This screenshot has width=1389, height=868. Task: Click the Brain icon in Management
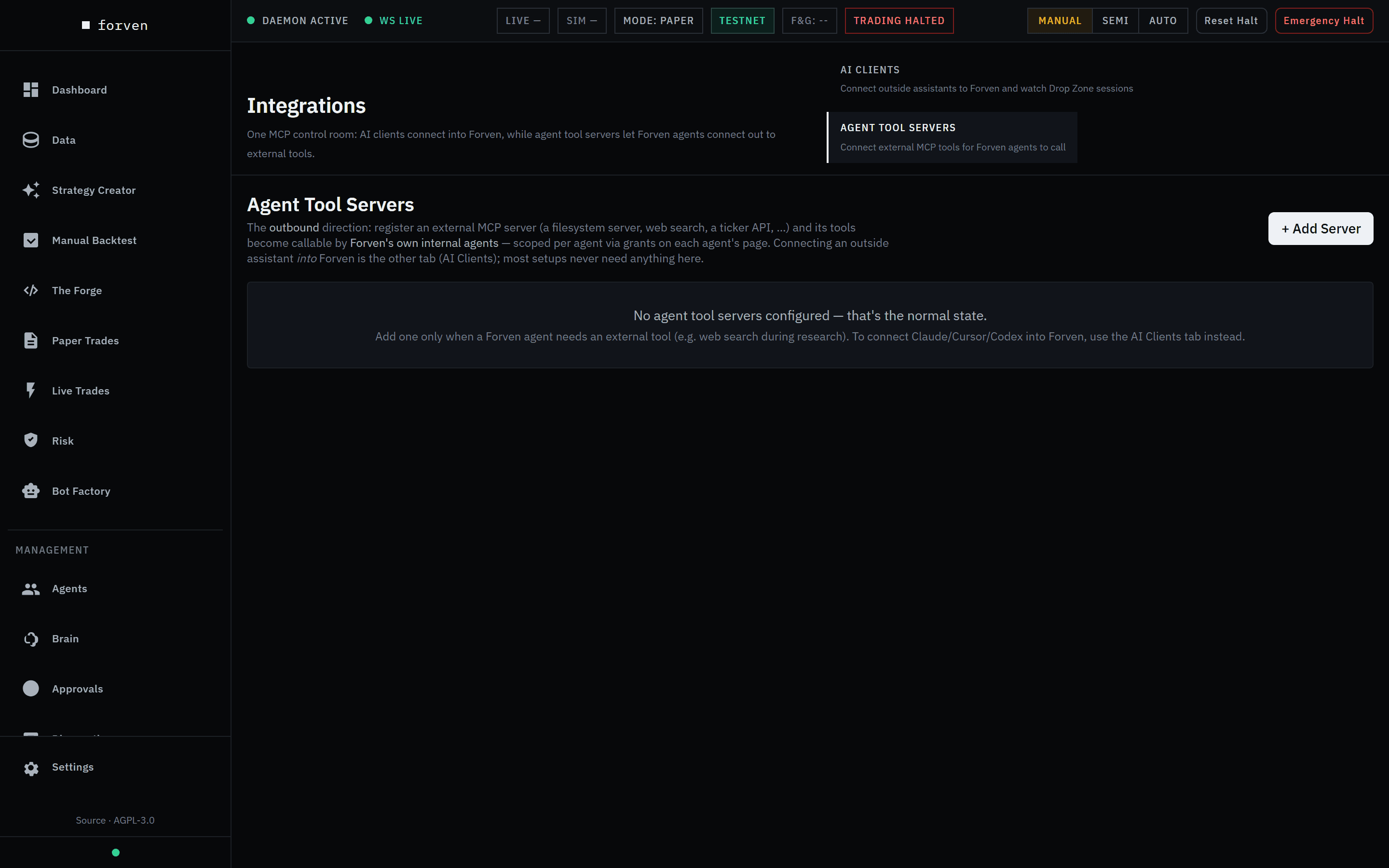coord(31,639)
